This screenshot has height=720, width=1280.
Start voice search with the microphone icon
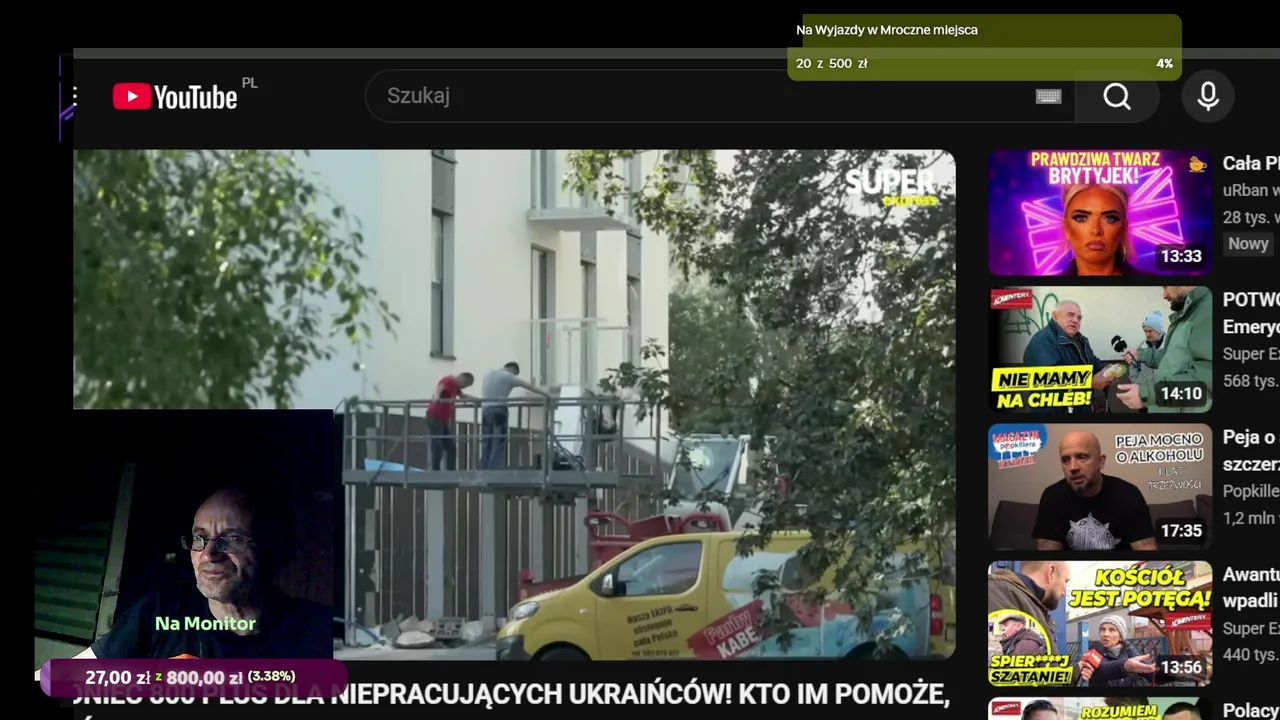[1208, 96]
